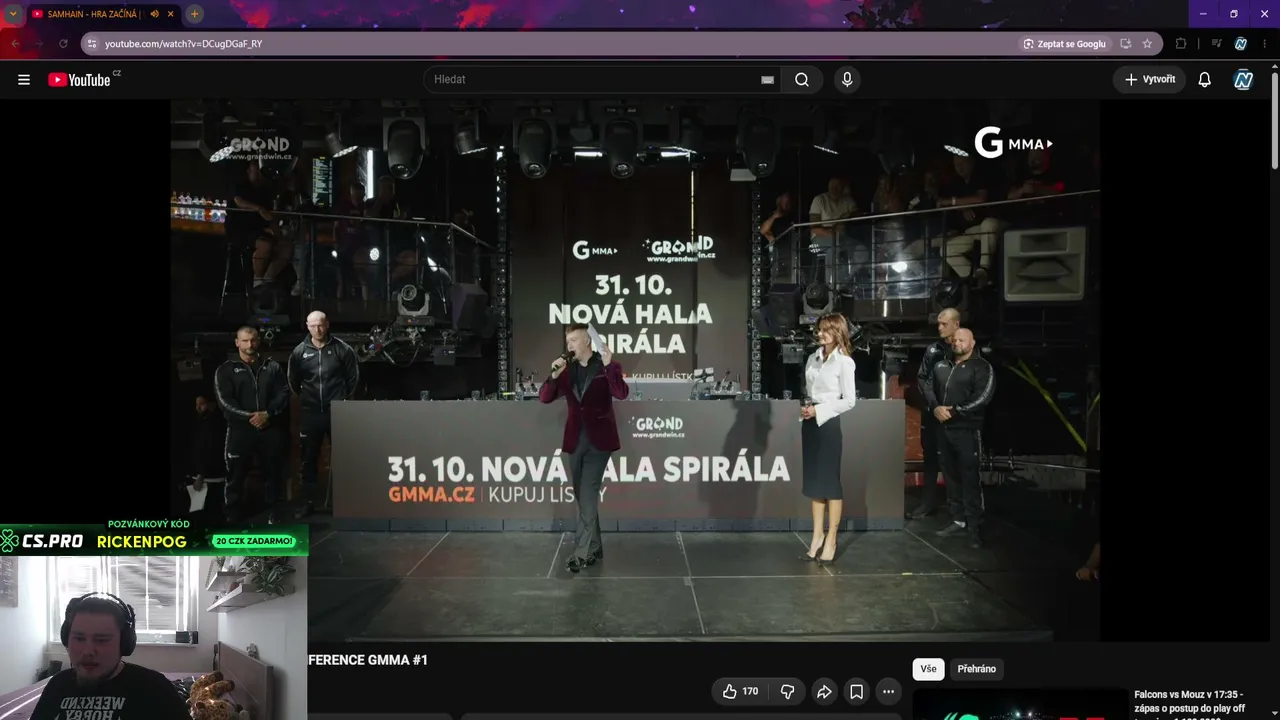Share the video using the arrow icon
The height and width of the screenshot is (720, 1280).
(x=824, y=691)
